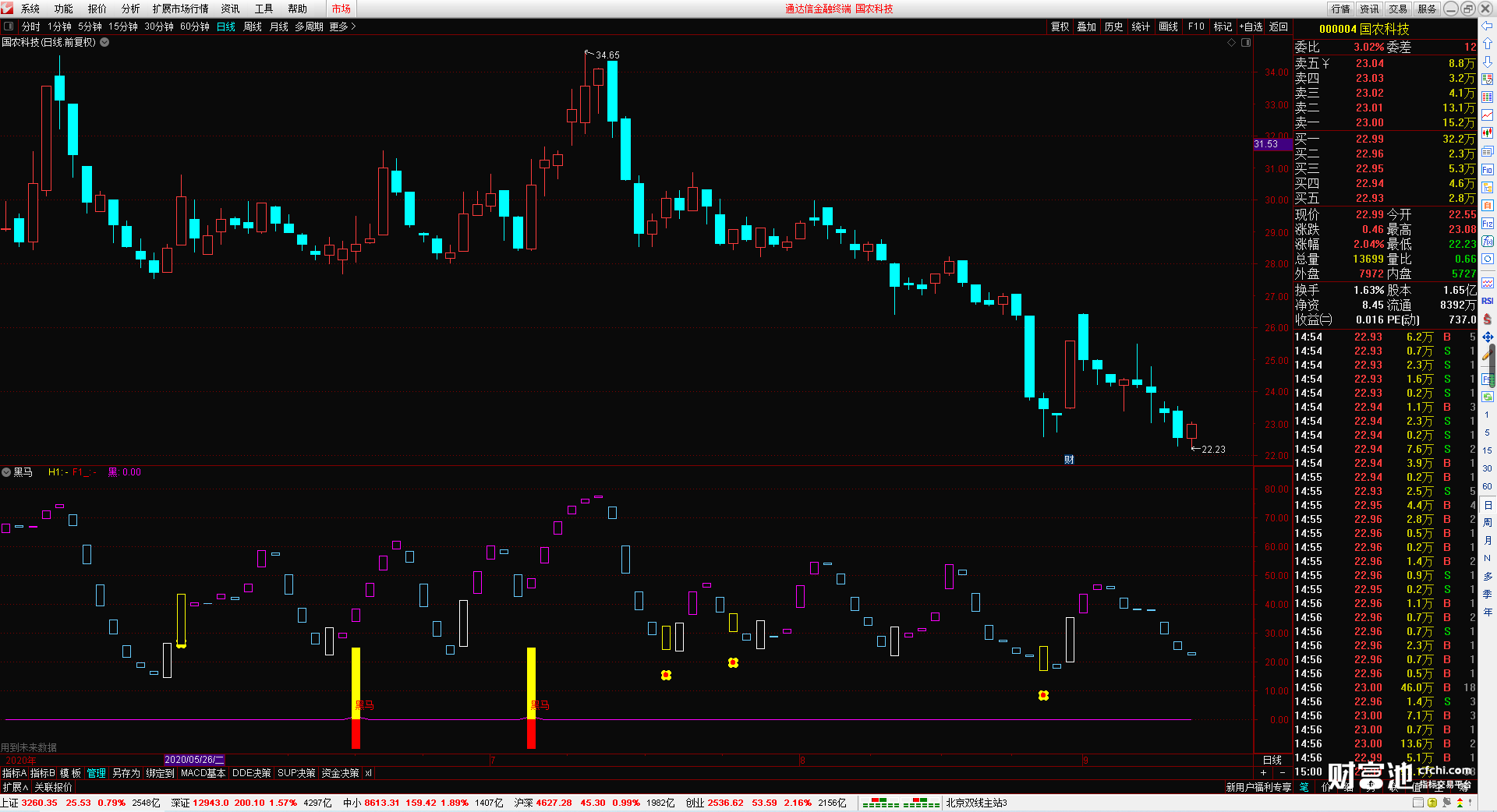Screen dimensions: 1497x812
Task: Switch to daily 日 period in right sidebar
Action: 1488,505
